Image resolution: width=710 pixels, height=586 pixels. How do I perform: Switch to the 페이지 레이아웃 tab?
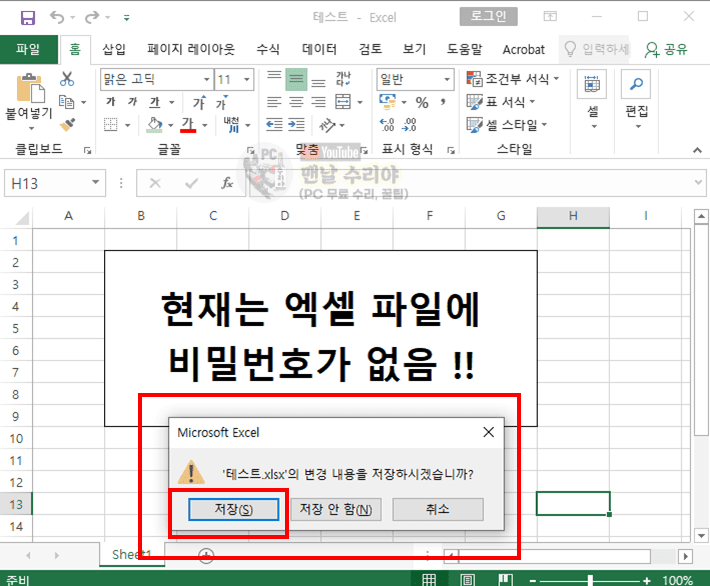pos(191,49)
